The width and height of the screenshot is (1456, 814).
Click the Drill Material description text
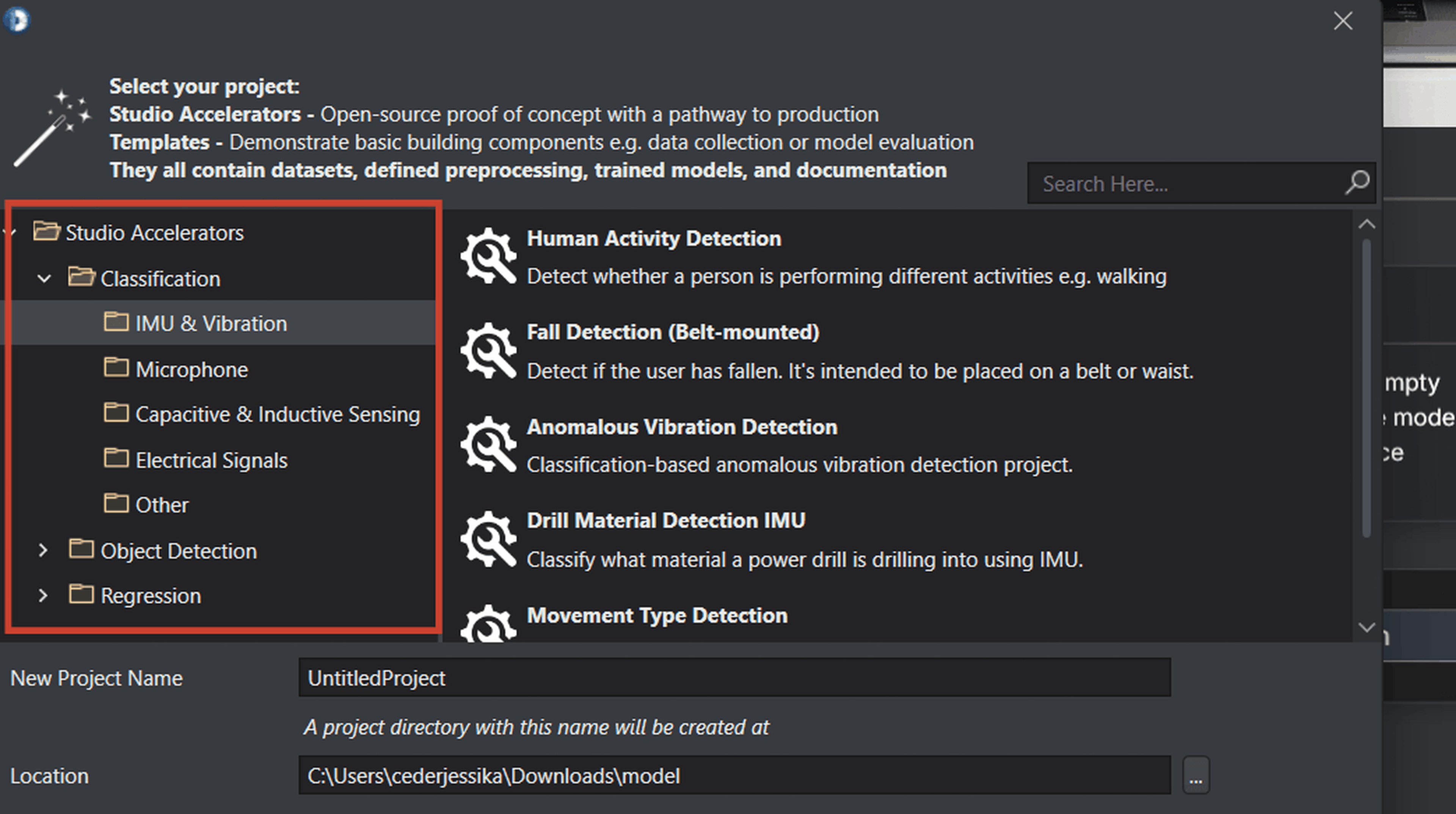tap(805, 559)
